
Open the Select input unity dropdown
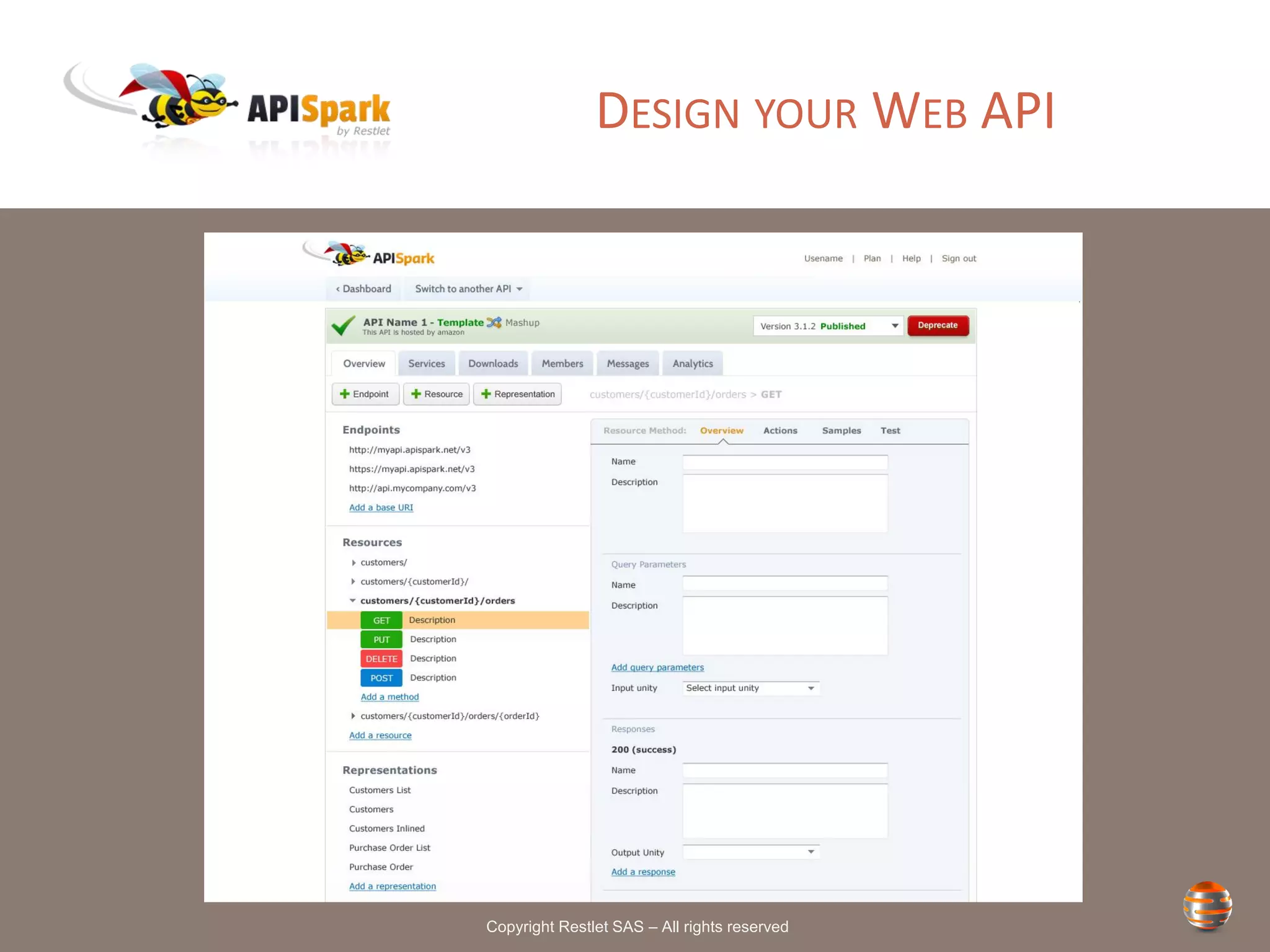pos(751,688)
